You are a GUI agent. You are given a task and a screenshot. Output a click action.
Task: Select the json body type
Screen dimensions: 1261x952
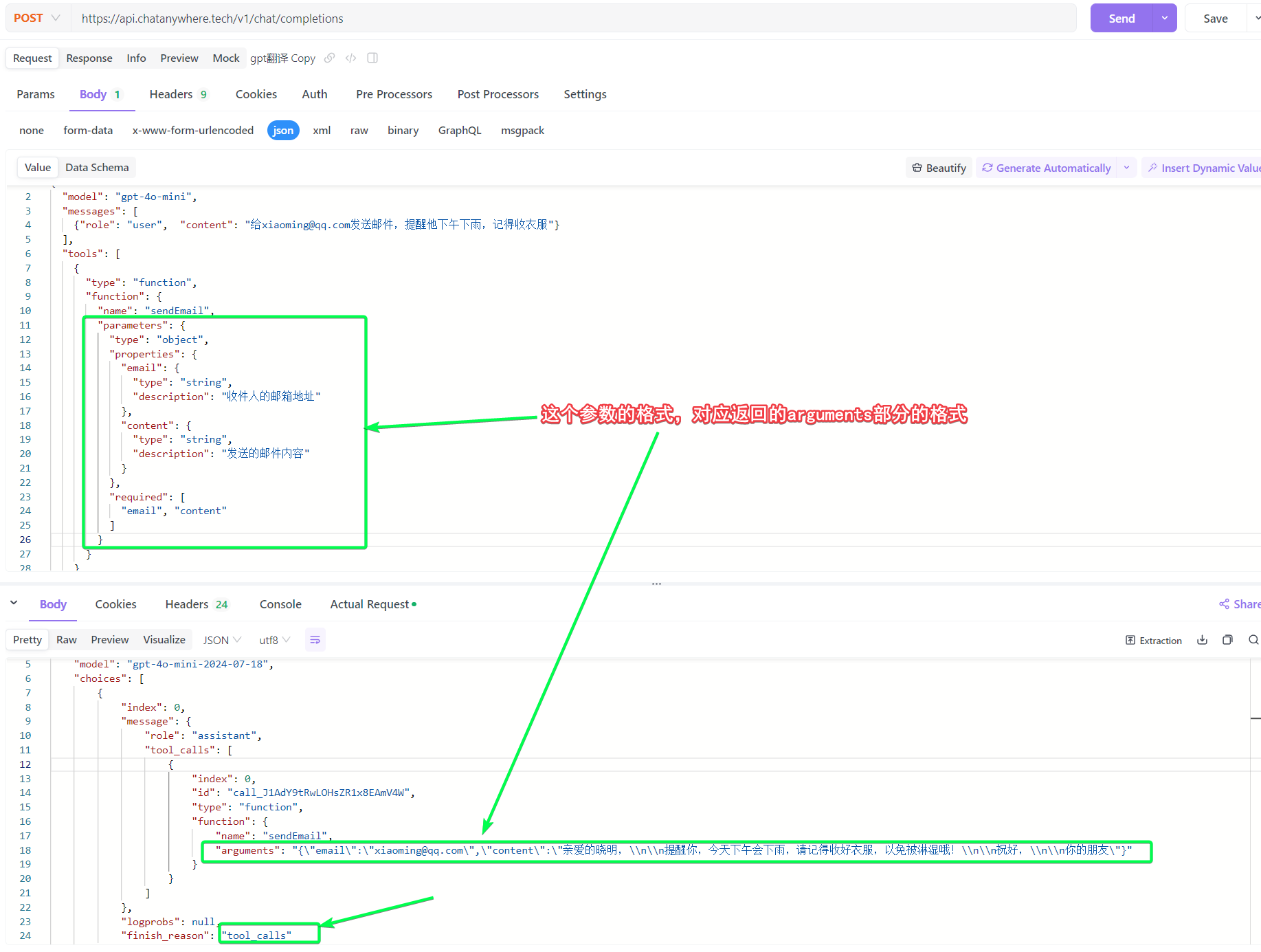[283, 131]
